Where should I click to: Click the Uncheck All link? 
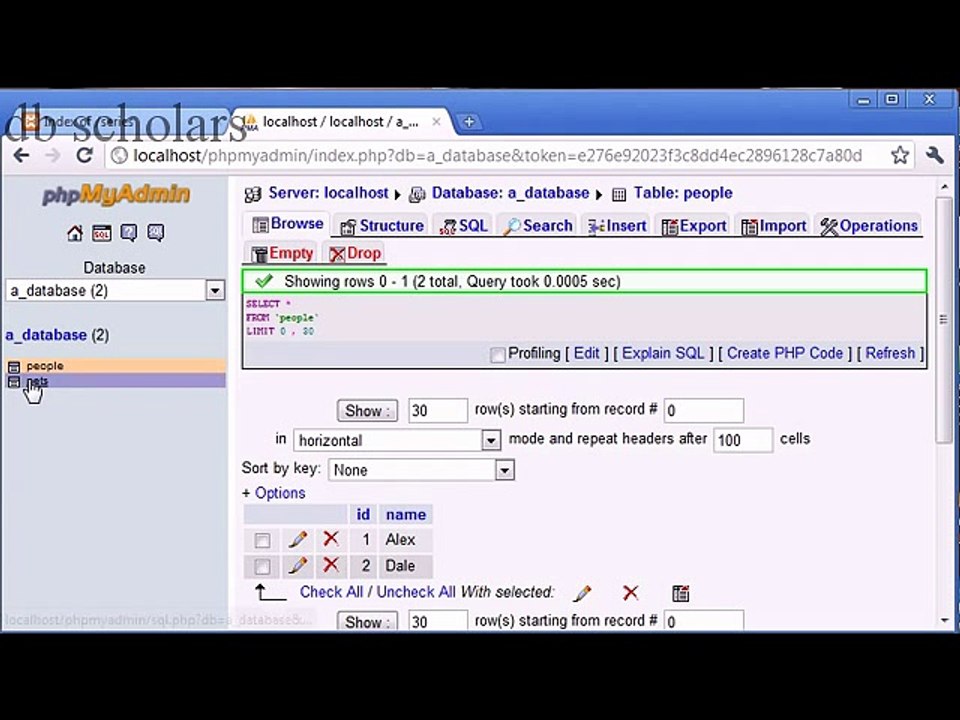tap(416, 592)
